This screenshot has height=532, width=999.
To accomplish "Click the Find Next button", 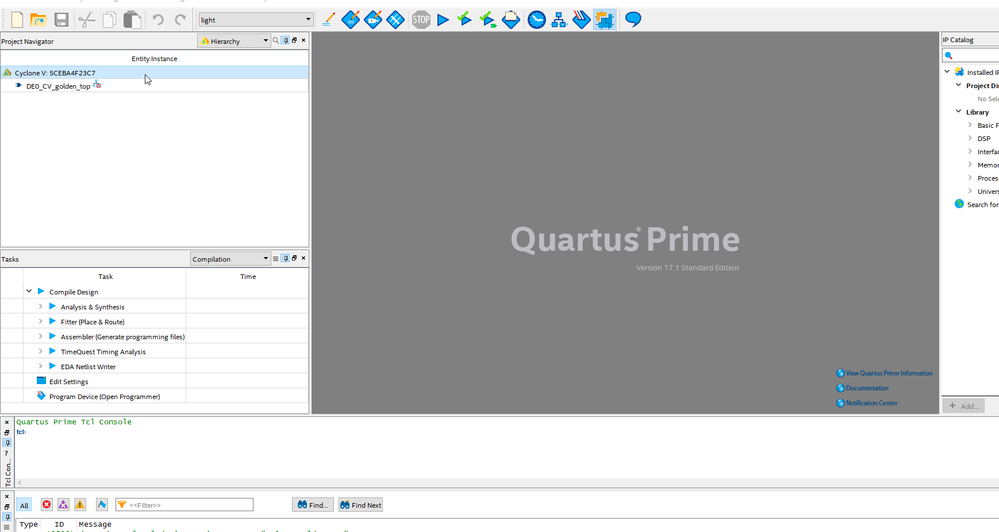I will [x=361, y=505].
